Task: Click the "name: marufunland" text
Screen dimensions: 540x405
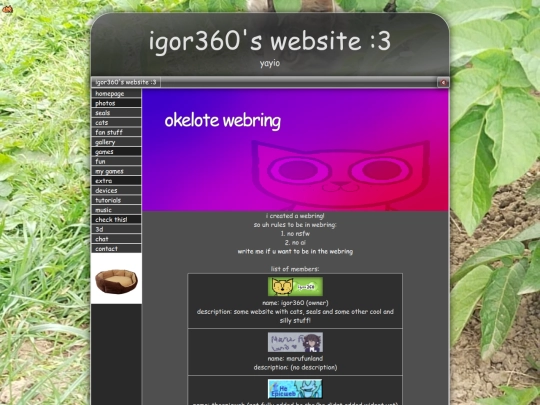Action: coord(295,358)
